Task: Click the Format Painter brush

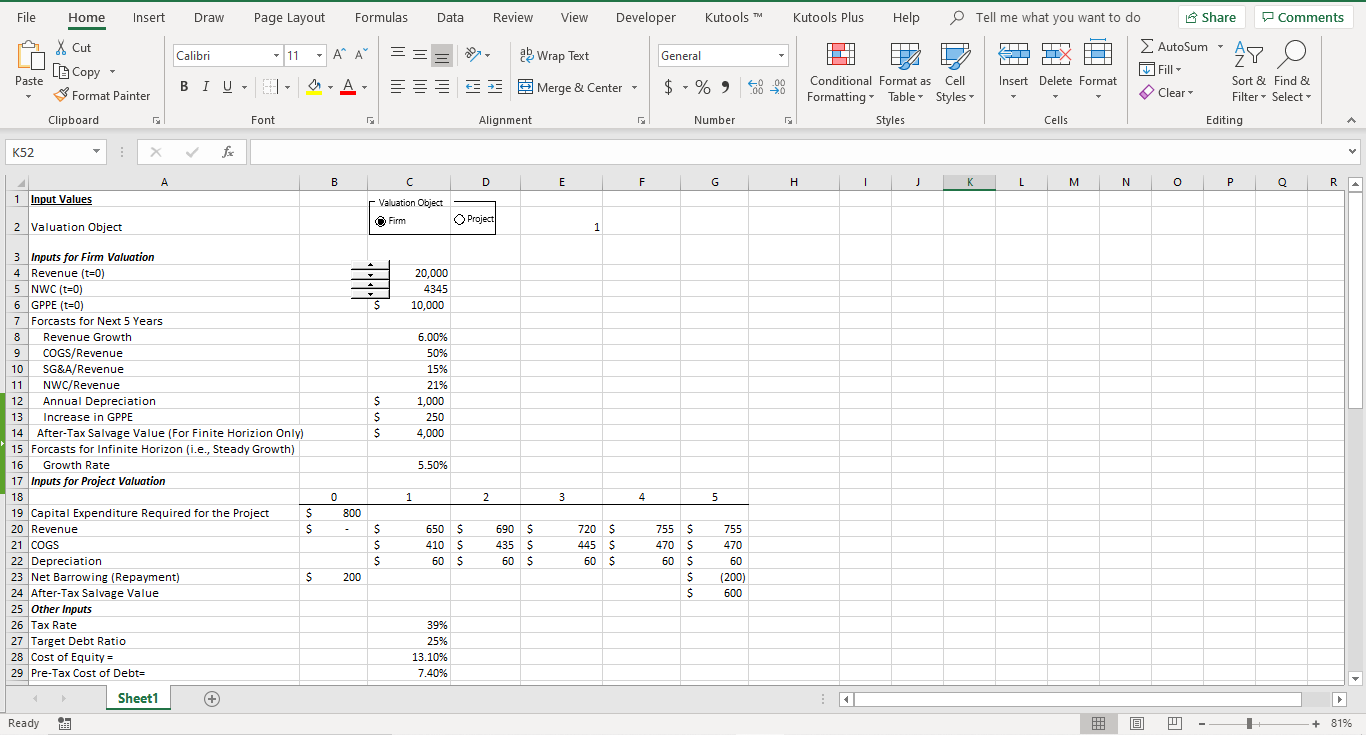Action: 62,96
